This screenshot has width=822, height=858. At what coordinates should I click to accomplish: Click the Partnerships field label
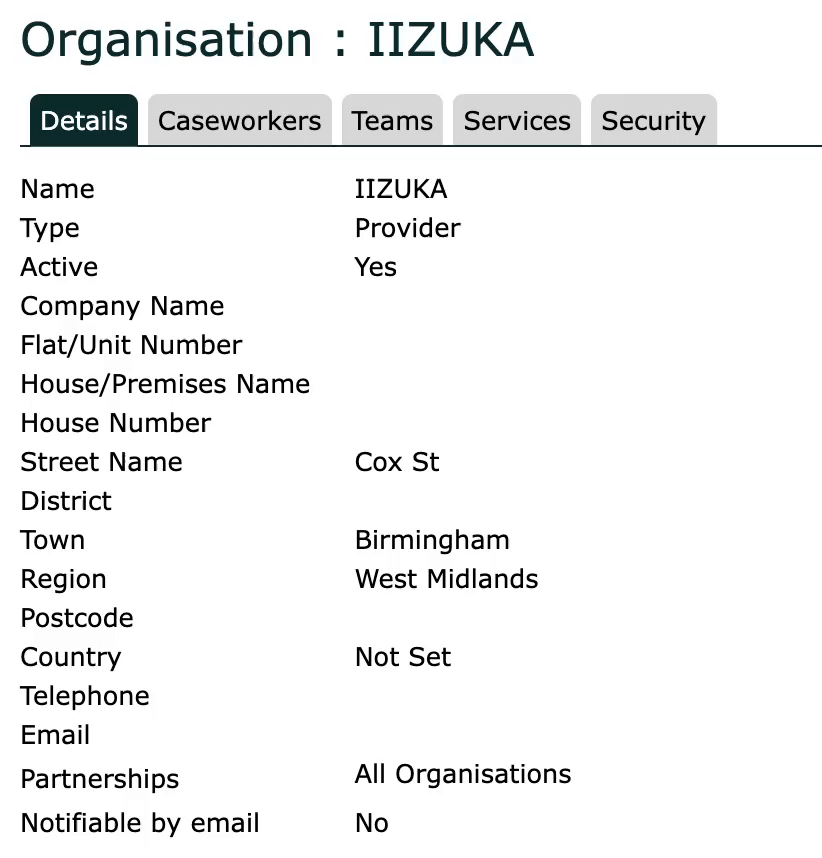tap(100, 779)
